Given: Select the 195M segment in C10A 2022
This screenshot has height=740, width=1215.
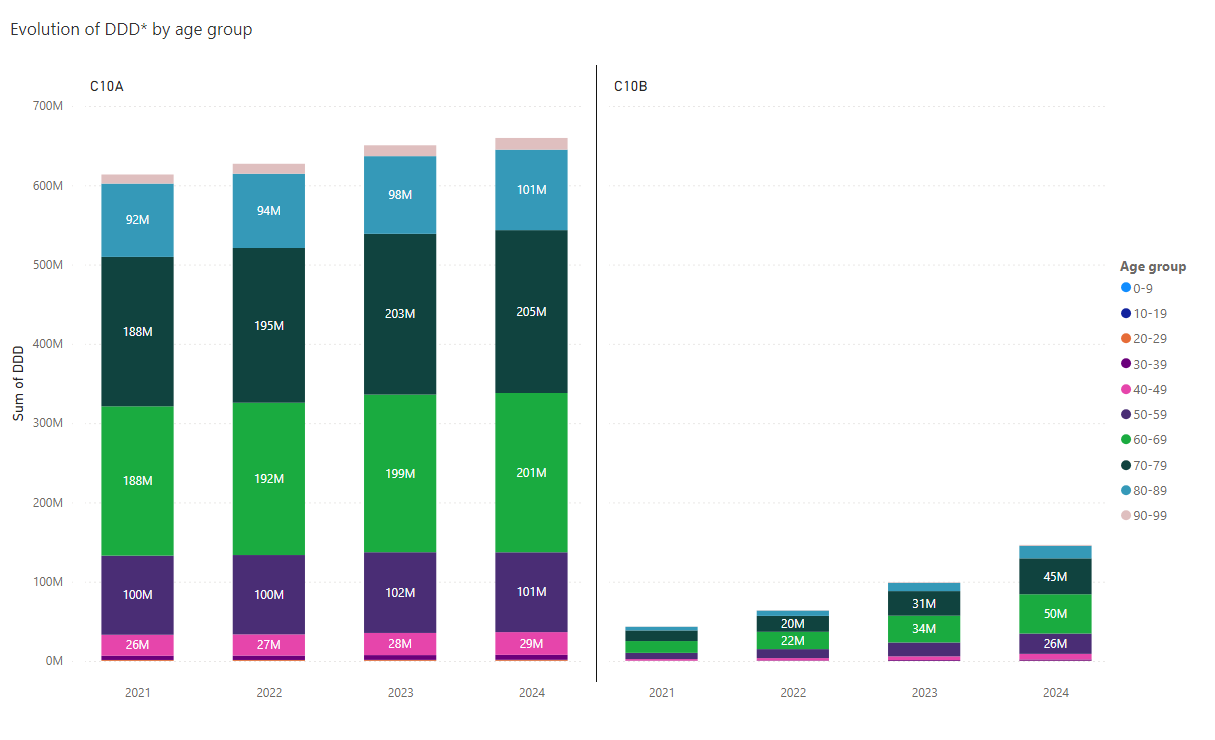Looking at the screenshot, I should (269, 325).
